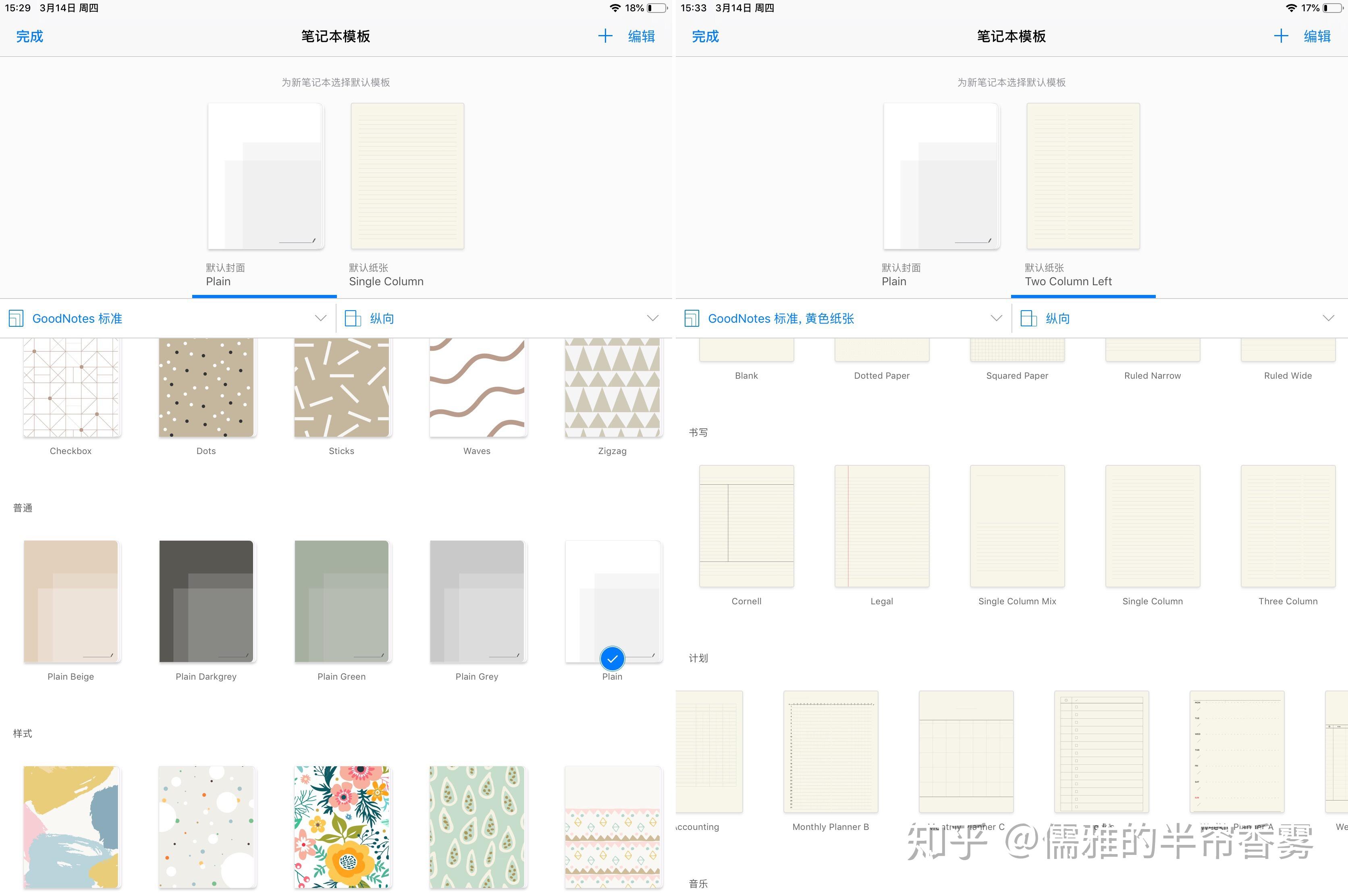Open the 纵向 orientation dropdown
1348x896 pixels.
click(x=652, y=318)
